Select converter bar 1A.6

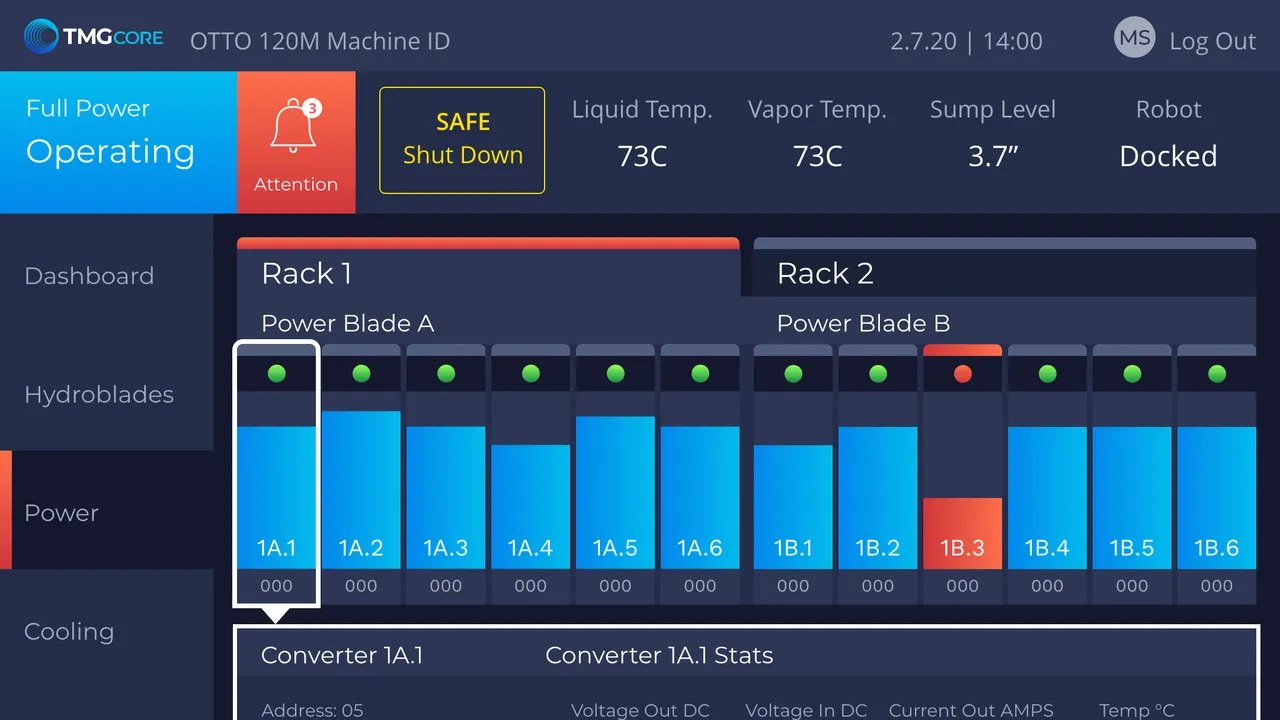(700, 498)
